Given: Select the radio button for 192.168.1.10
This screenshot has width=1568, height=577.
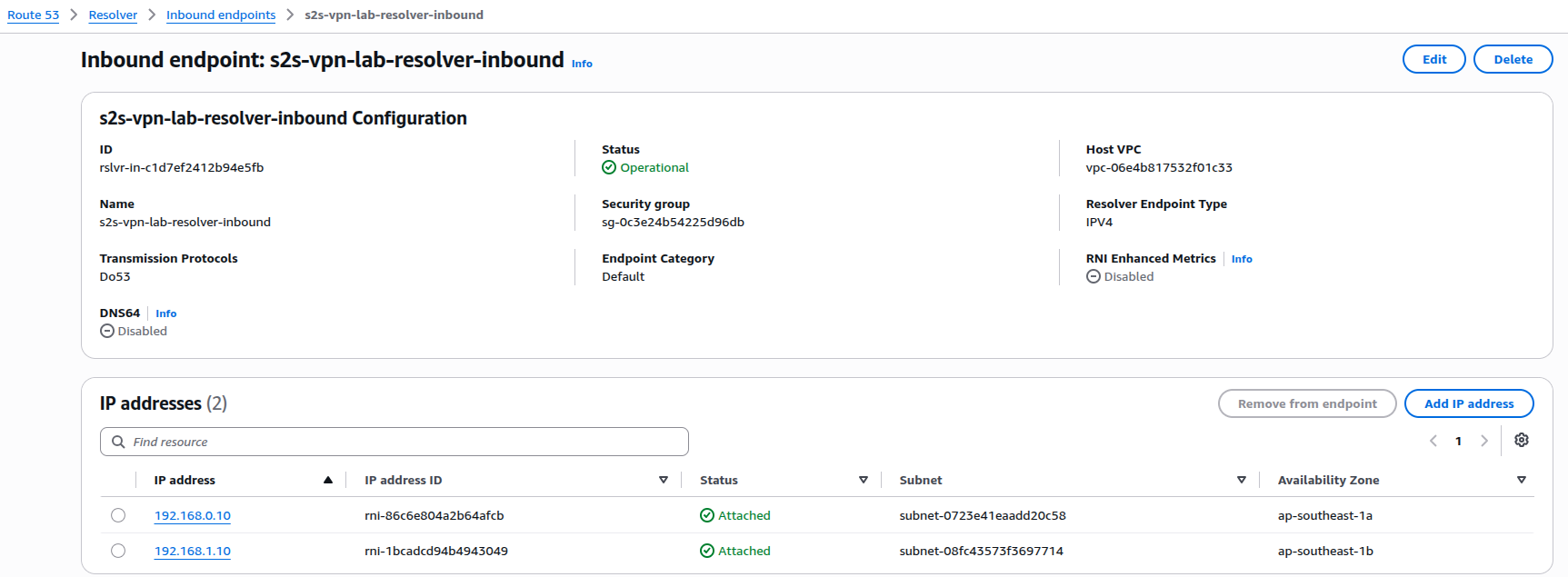Looking at the screenshot, I should [x=118, y=551].
